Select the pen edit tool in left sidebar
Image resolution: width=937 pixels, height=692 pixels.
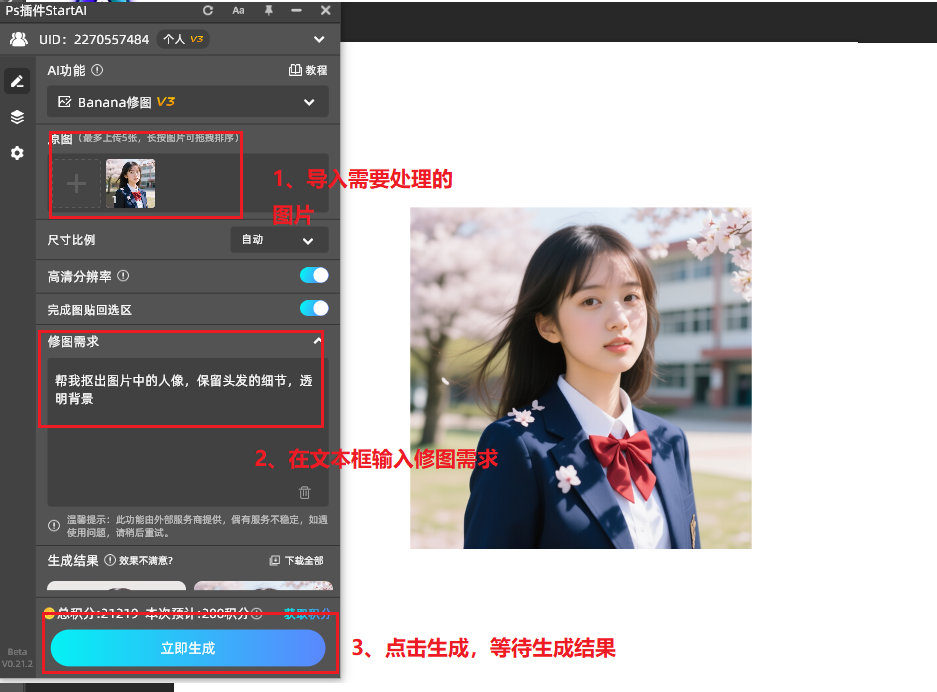(16, 80)
